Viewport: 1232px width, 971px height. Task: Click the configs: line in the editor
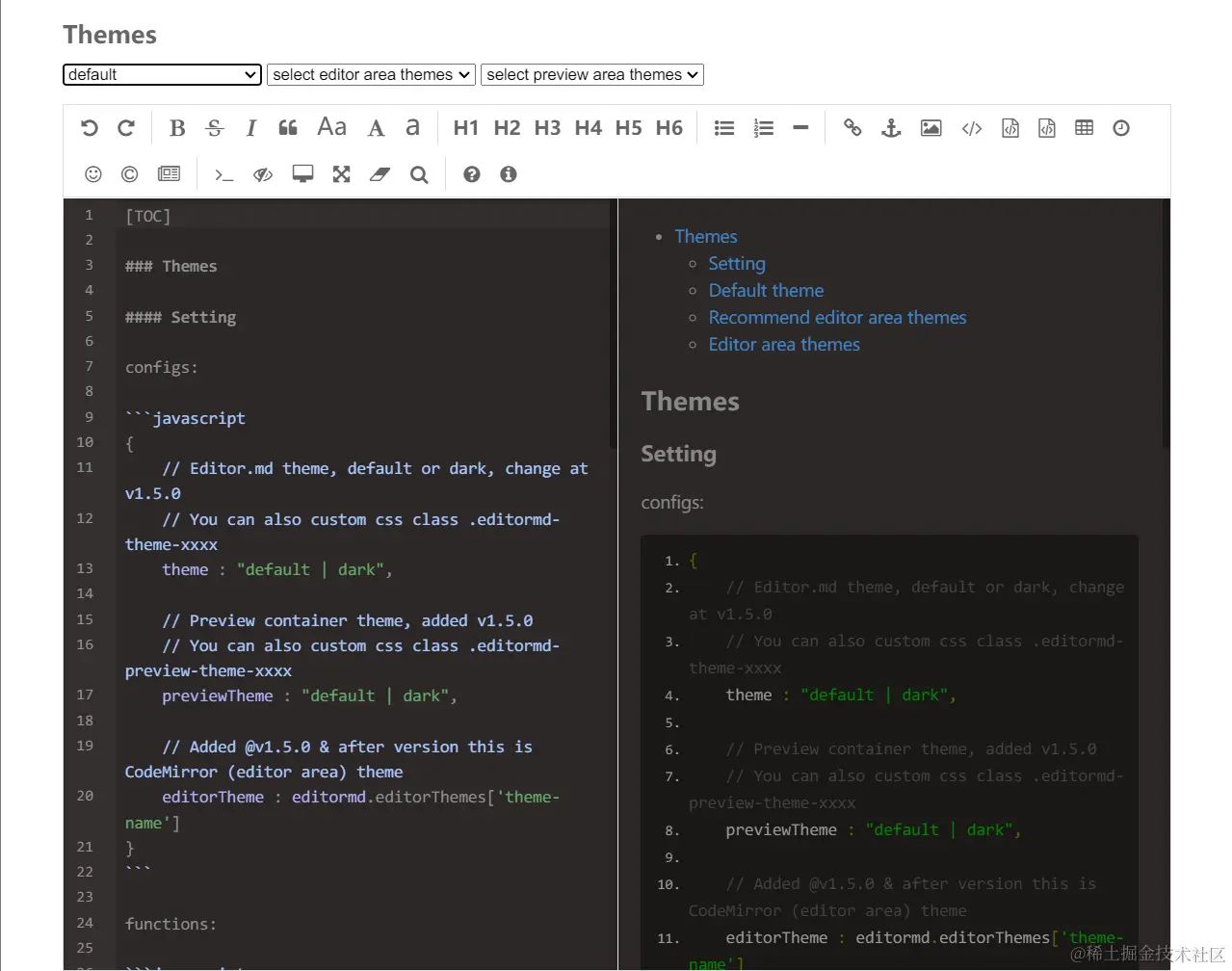[162, 367]
